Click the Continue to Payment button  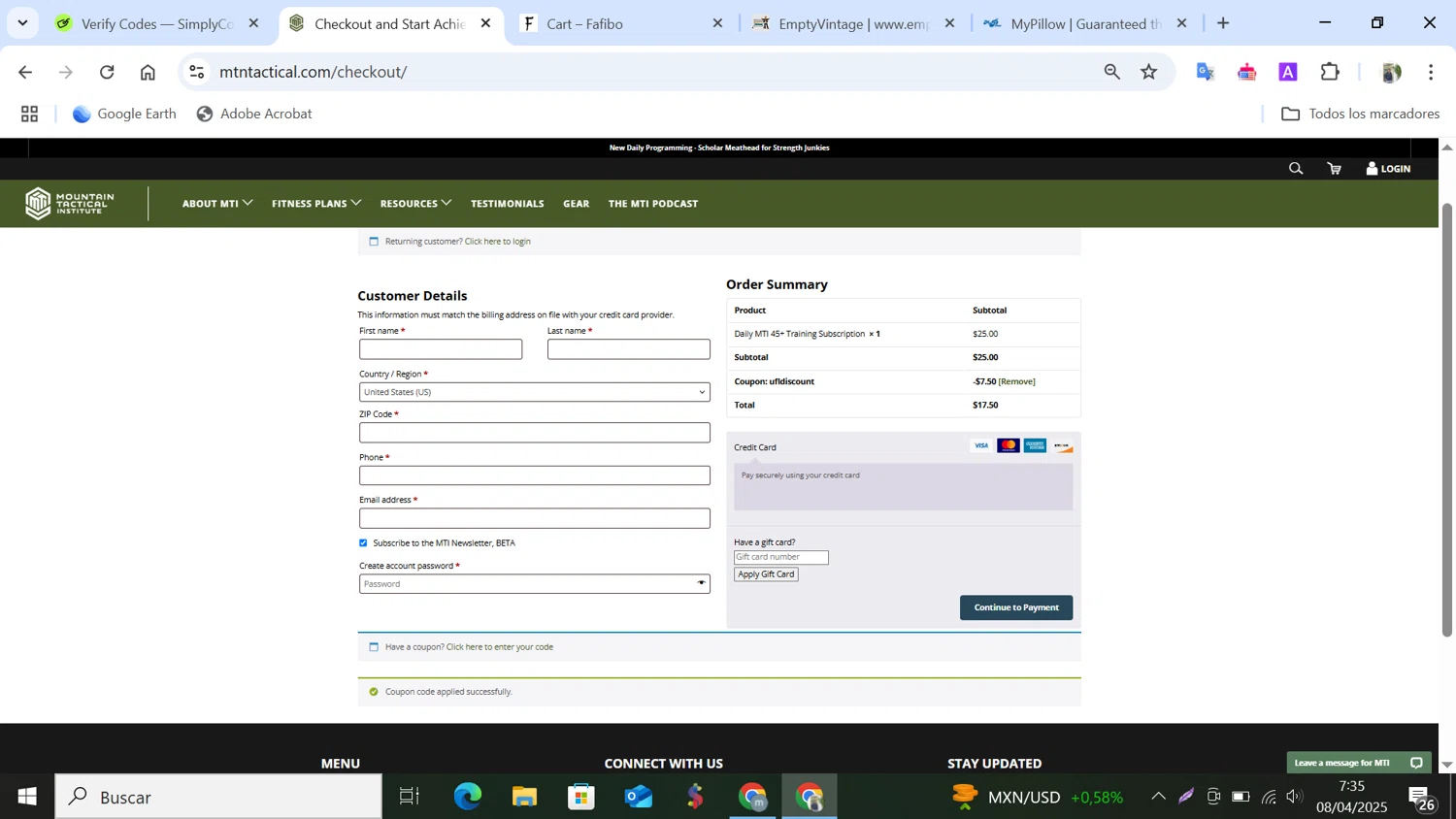click(x=1015, y=607)
